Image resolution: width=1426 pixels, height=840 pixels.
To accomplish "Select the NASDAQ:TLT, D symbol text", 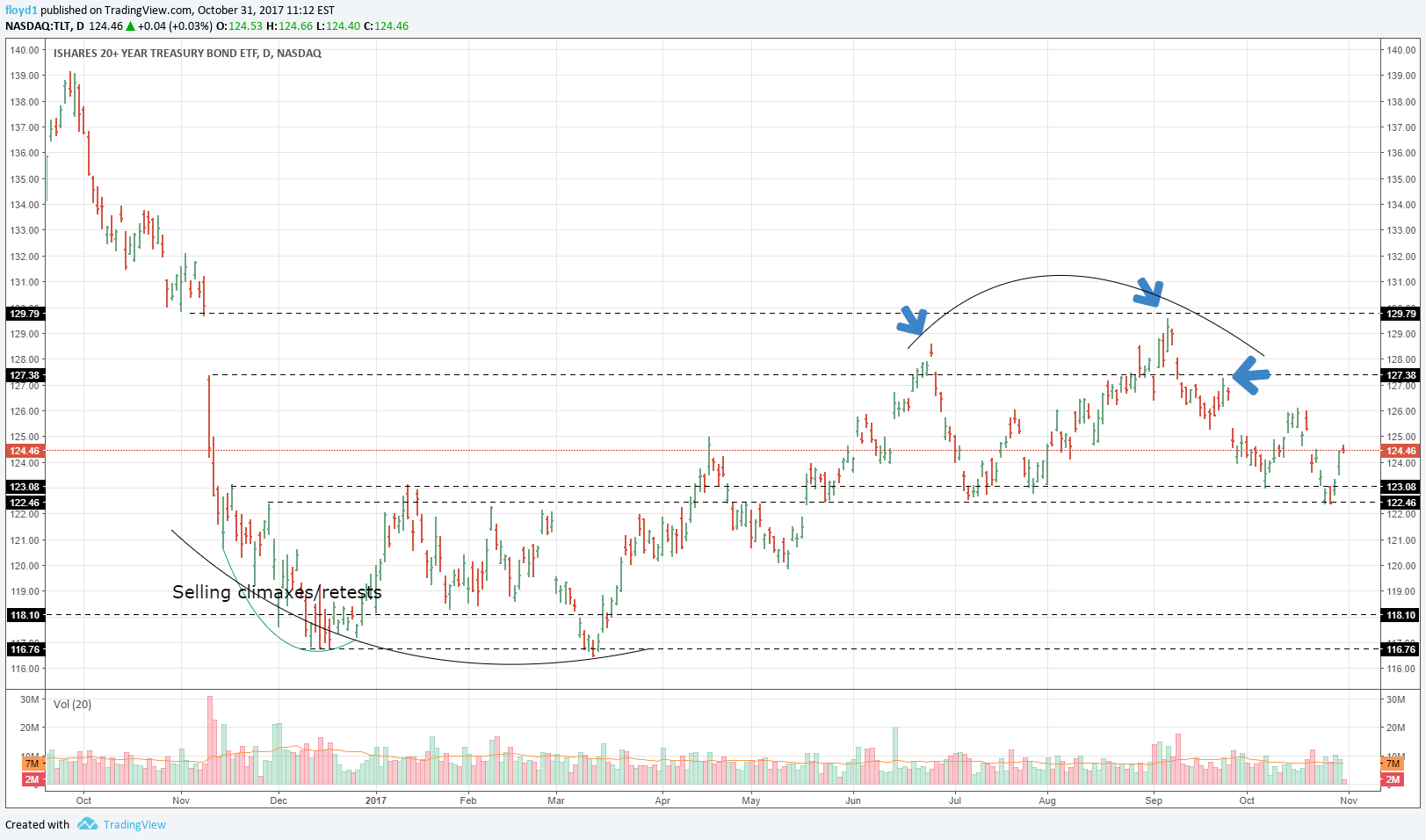I will 45,26.
